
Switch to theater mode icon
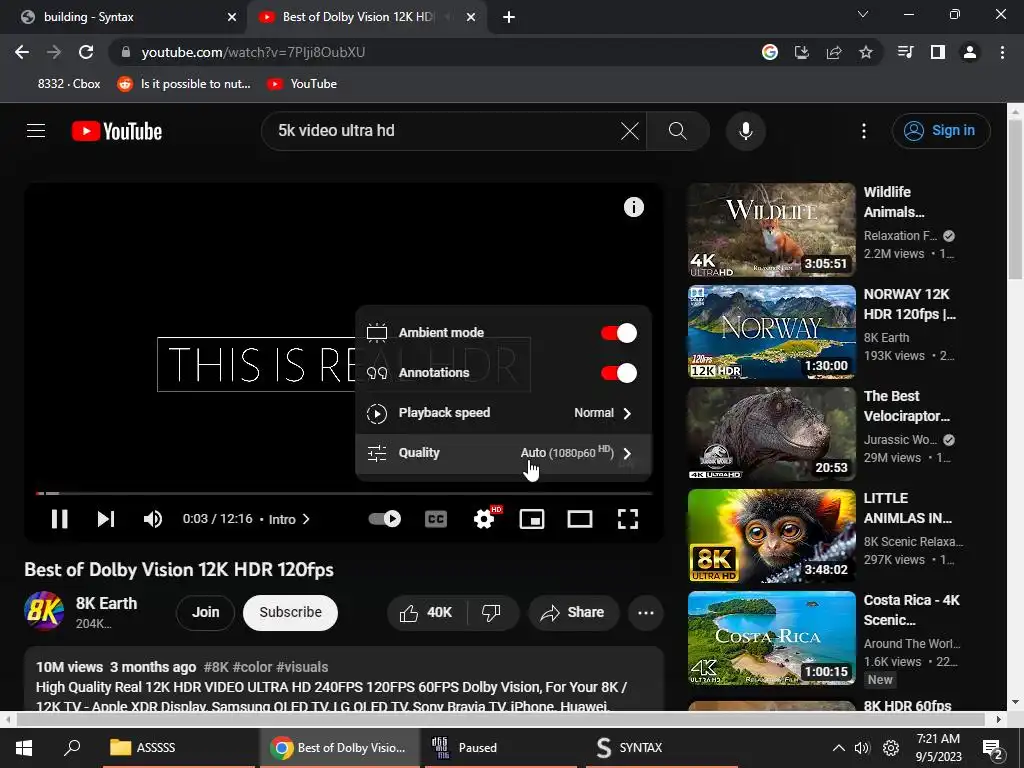tap(580, 519)
